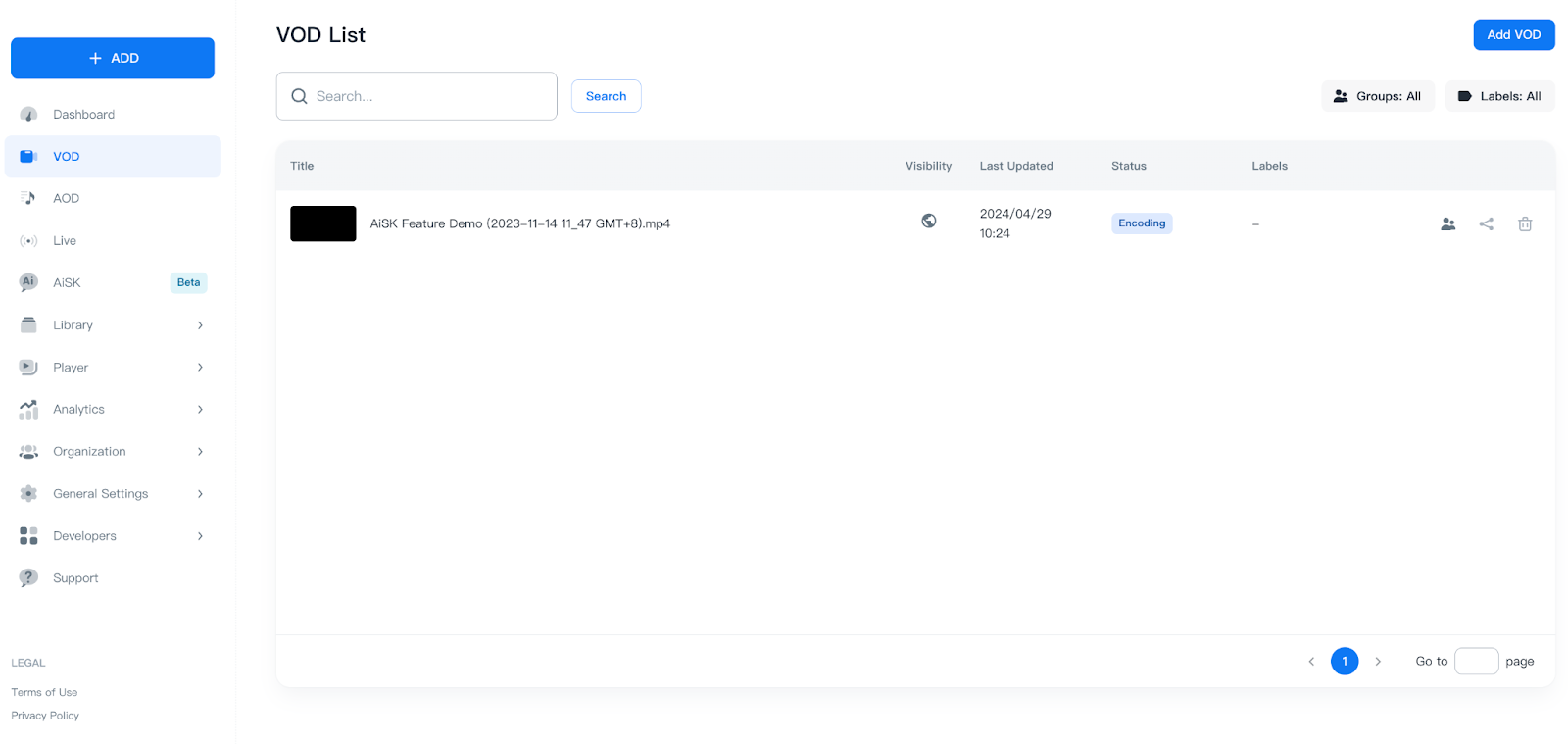Select the VOD menu item
This screenshot has width=1568, height=744.
click(x=67, y=157)
